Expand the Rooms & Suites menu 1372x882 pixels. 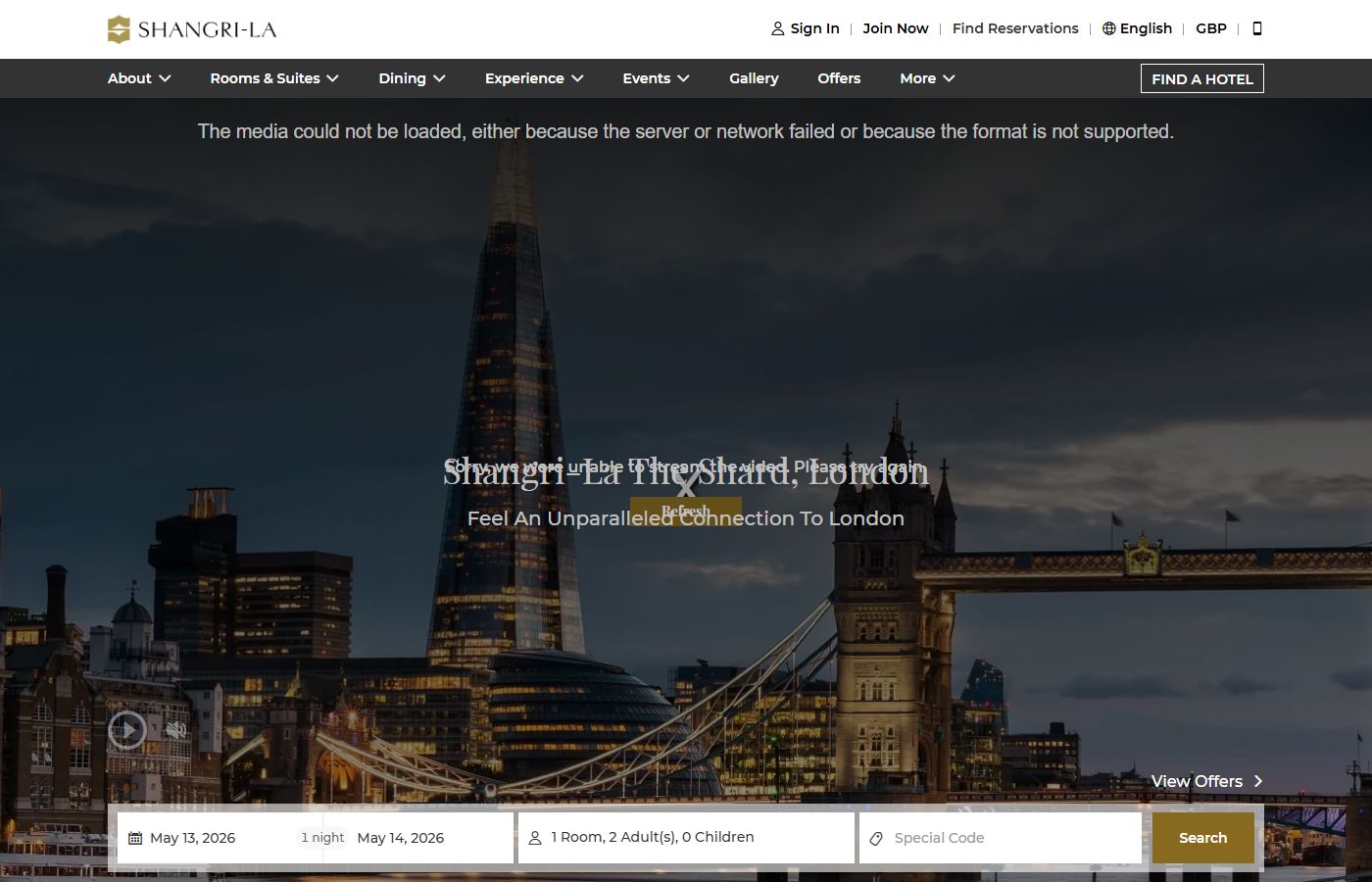[274, 78]
